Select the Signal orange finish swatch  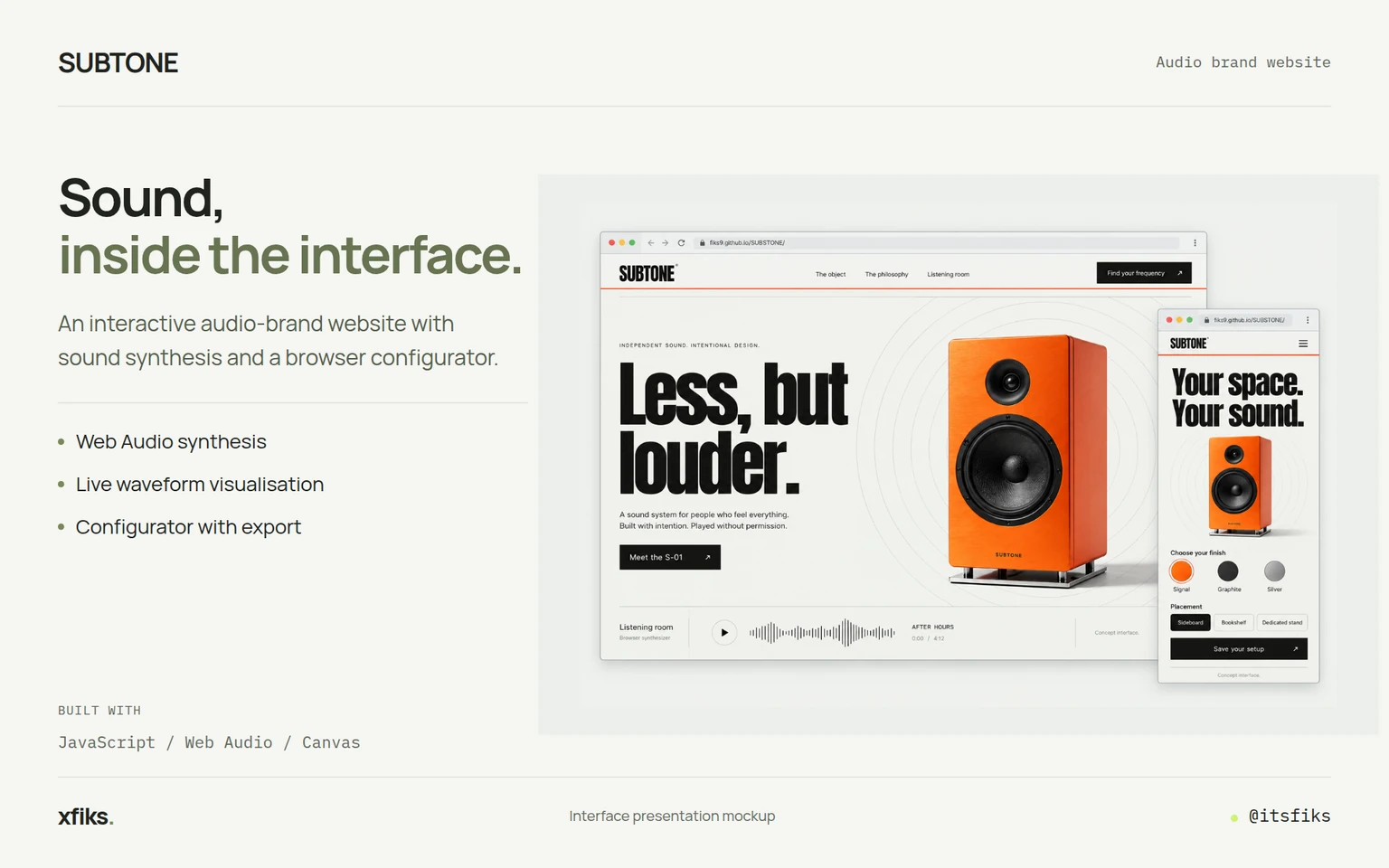click(x=1181, y=571)
